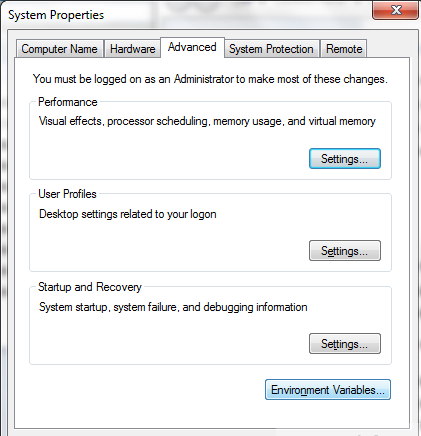Open the Environment Variables dialog
This screenshot has width=421, height=436.
pyautogui.click(x=328, y=390)
